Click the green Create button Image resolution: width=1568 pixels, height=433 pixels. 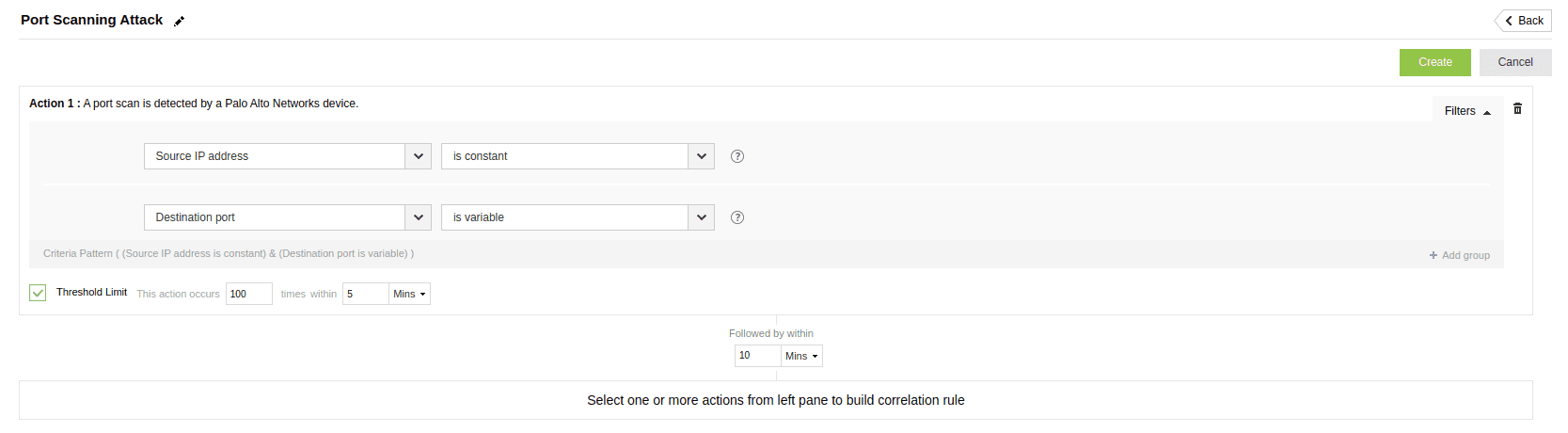tap(1434, 62)
